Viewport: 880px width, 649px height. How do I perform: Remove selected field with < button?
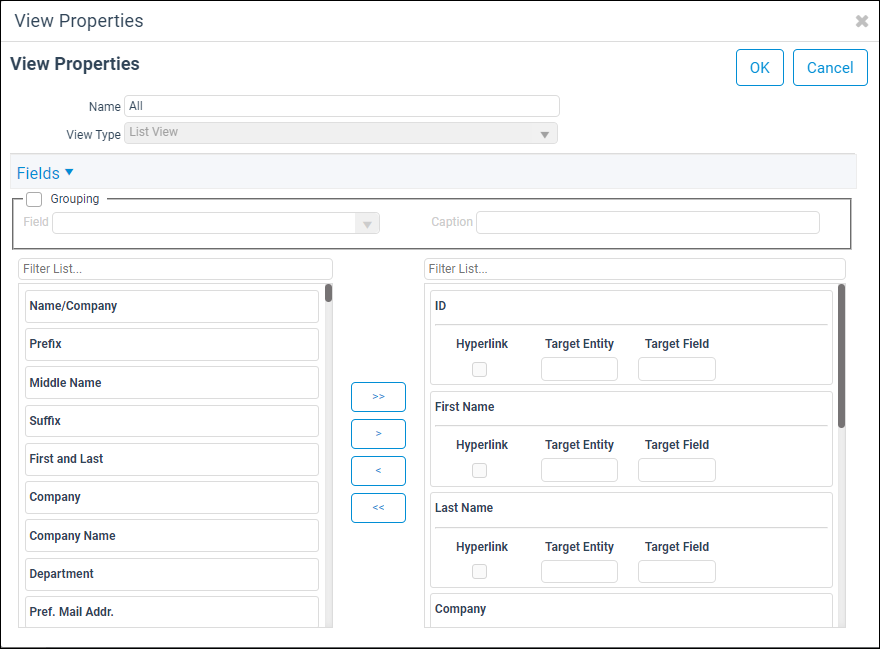(378, 471)
